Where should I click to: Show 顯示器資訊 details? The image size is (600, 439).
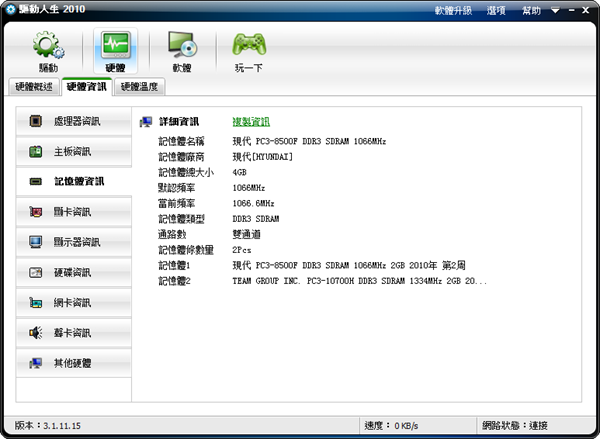point(74,242)
